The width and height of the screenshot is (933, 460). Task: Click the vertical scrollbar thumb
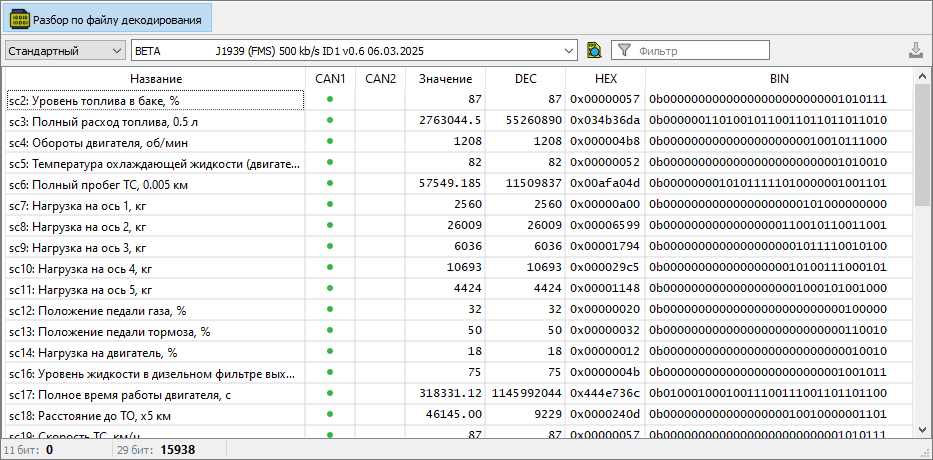click(923, 145)
